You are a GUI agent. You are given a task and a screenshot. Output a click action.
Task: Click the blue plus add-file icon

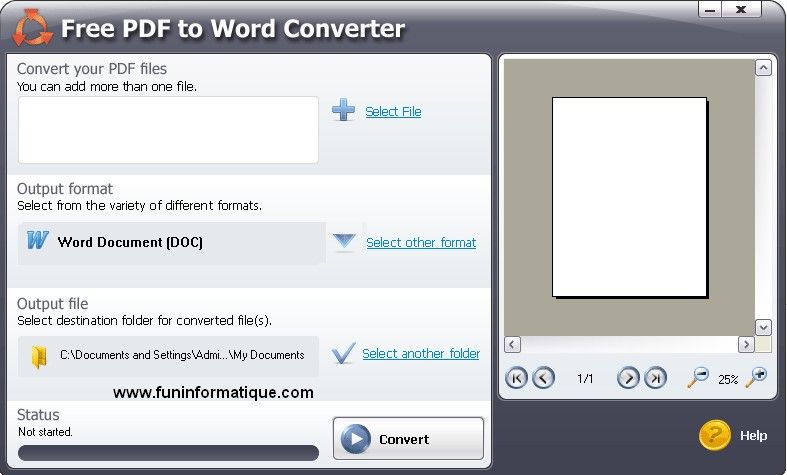click(343, 109)
